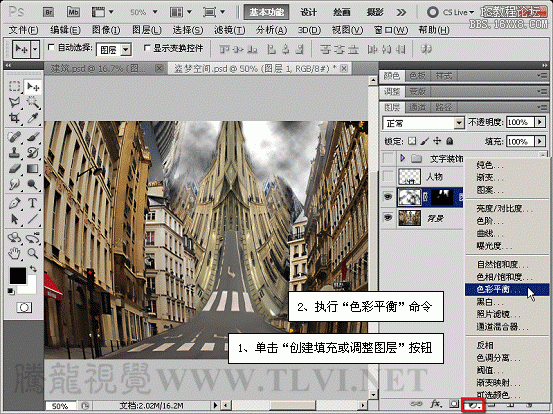Hide the 背景 layer with eye icon

pyautogui.click(x=388, y=218)
